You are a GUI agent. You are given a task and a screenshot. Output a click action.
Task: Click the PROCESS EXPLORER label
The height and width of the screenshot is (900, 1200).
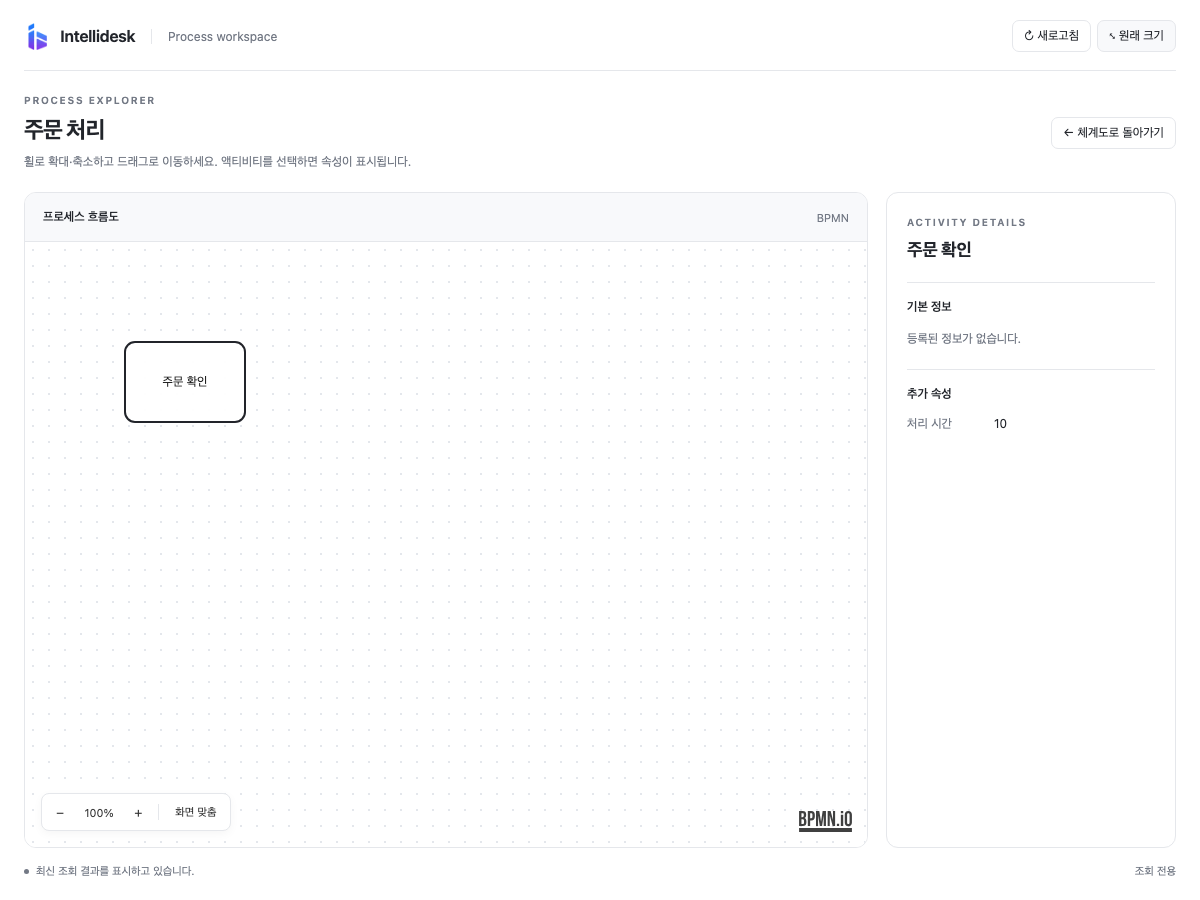90,101
